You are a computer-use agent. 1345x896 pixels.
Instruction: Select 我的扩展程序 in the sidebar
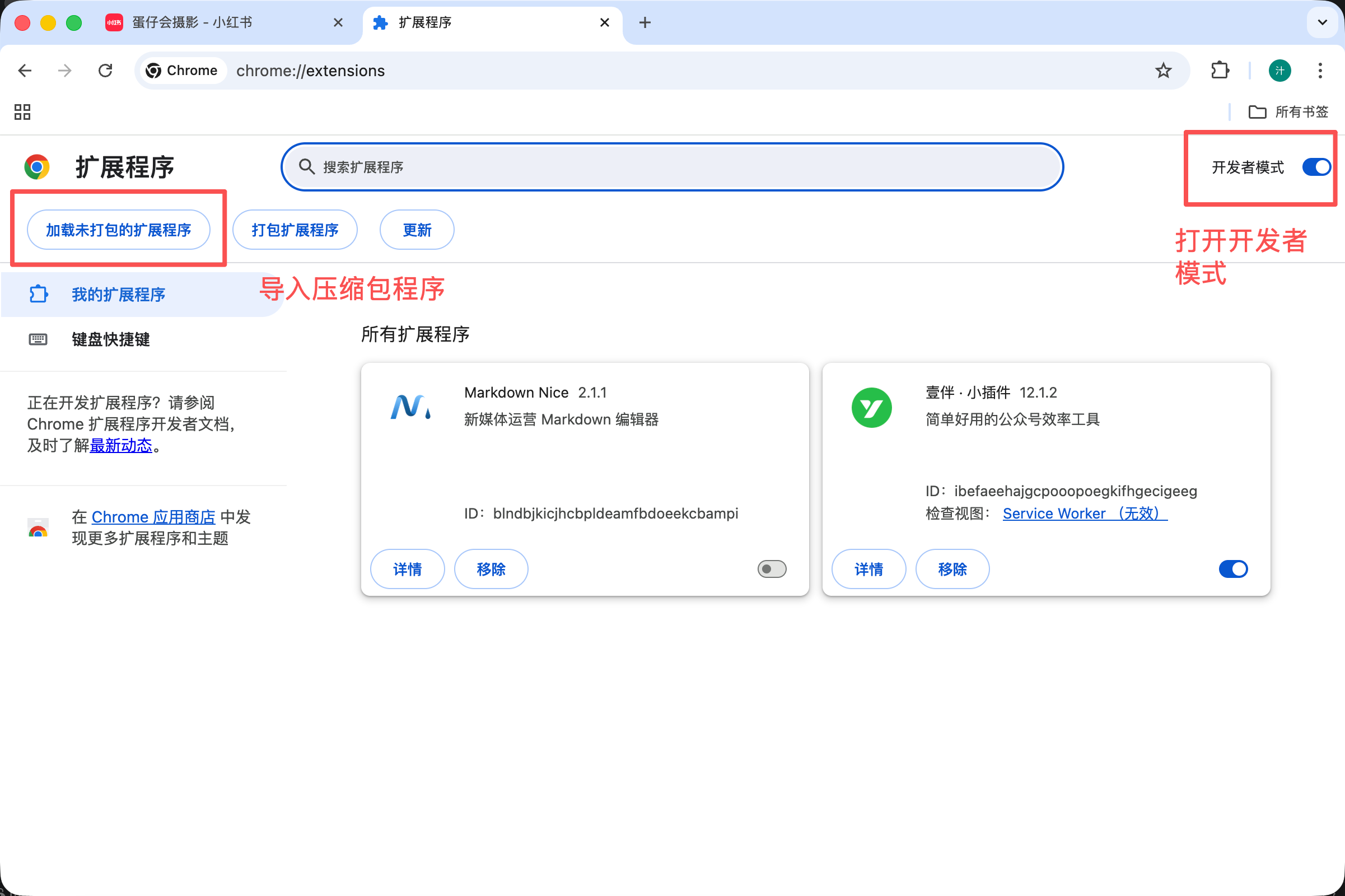[x=119, y=293]
